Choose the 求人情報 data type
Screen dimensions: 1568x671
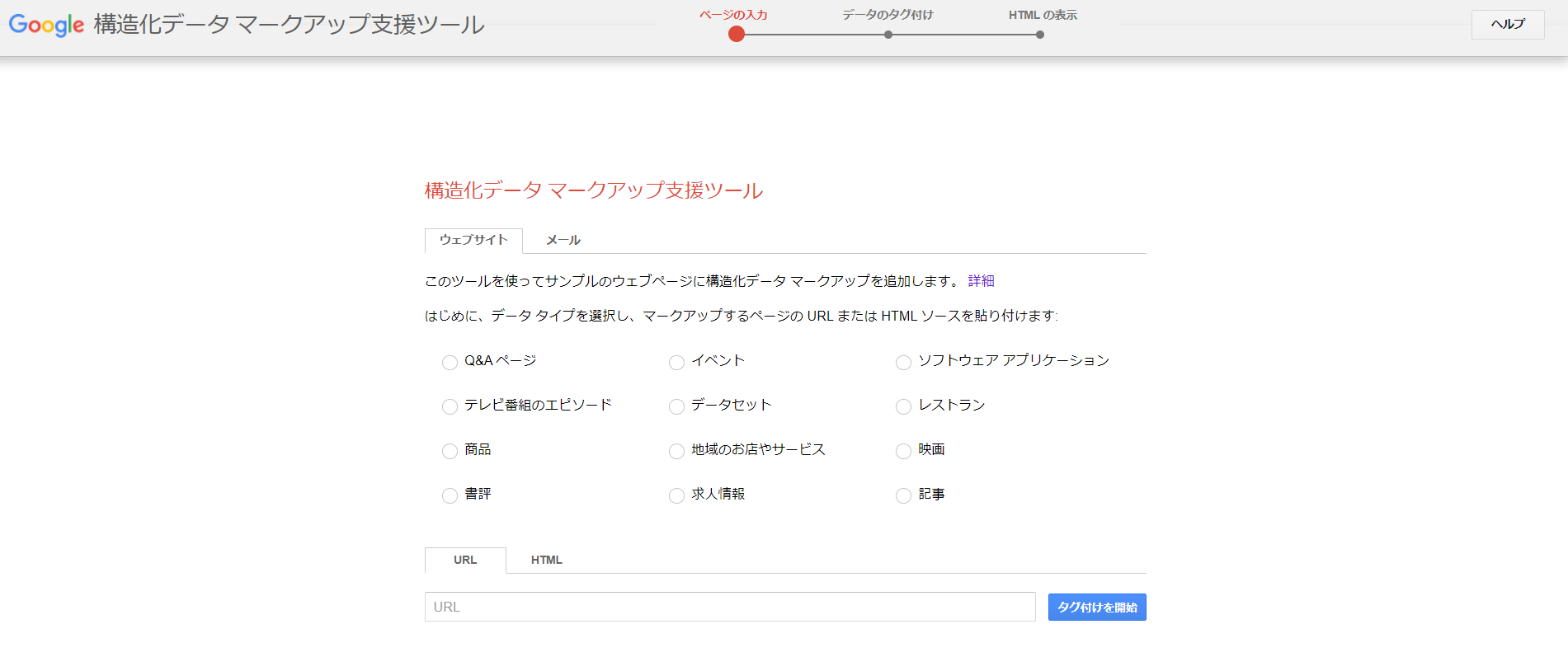[676, 495]
